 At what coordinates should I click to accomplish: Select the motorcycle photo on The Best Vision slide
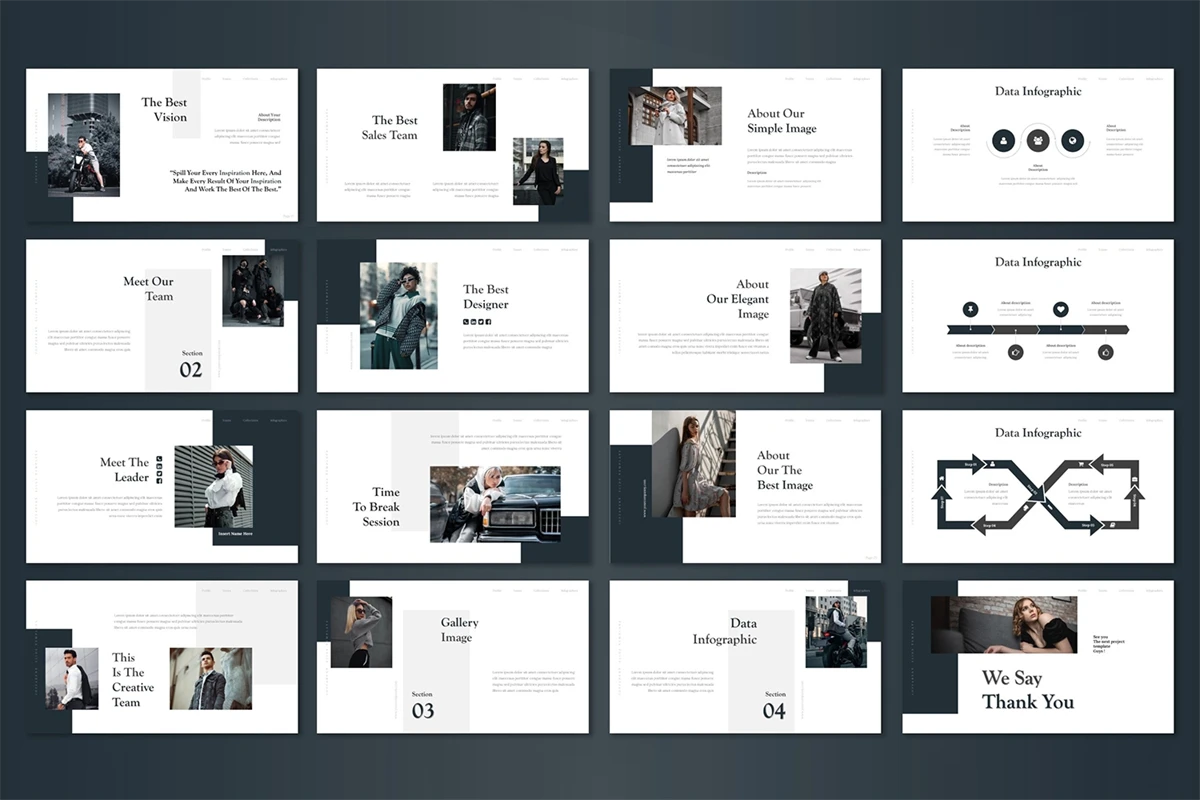coord(84,145)
